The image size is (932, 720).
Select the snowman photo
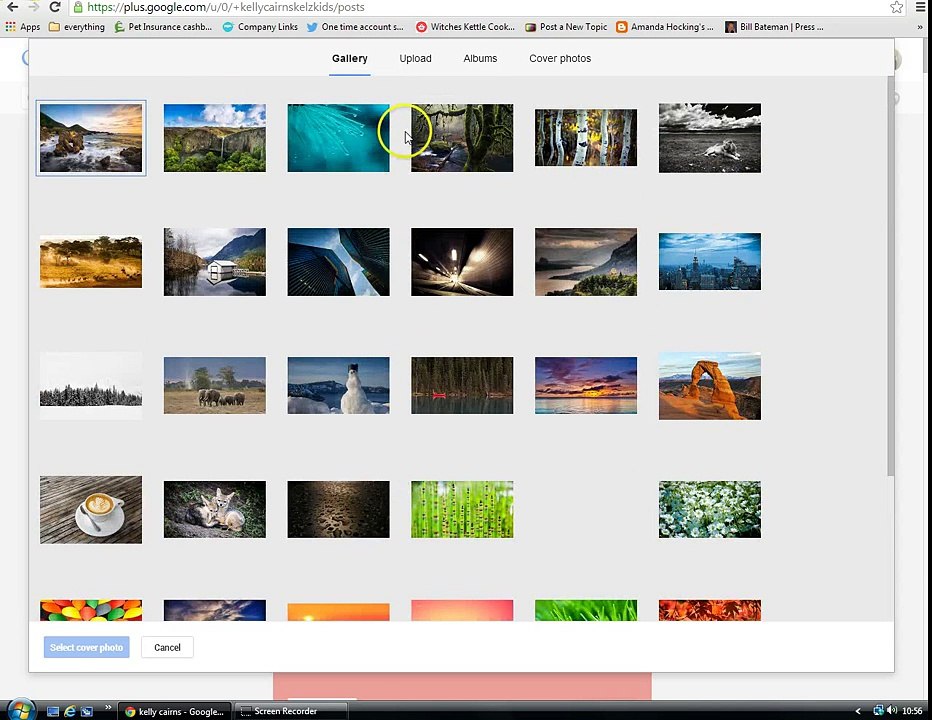pos(338,385)
